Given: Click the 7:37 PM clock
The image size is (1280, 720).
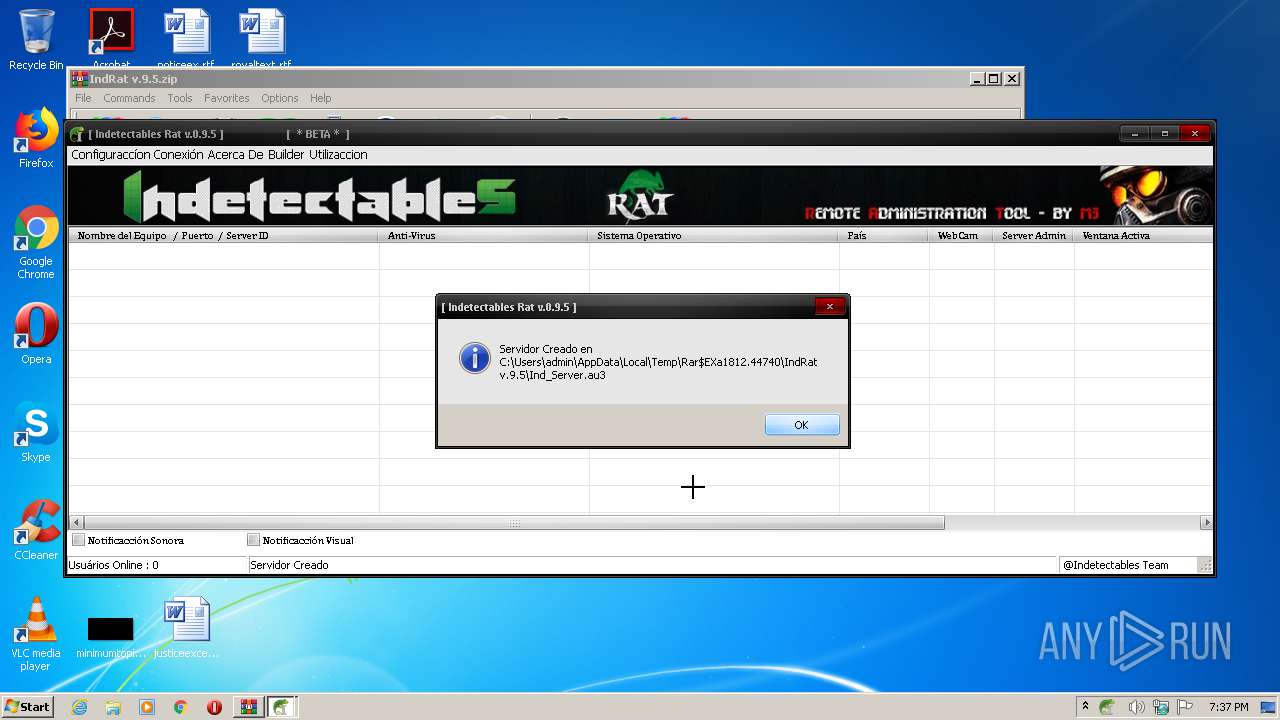Looking at the screenshot, I should tap(1228, 707).
